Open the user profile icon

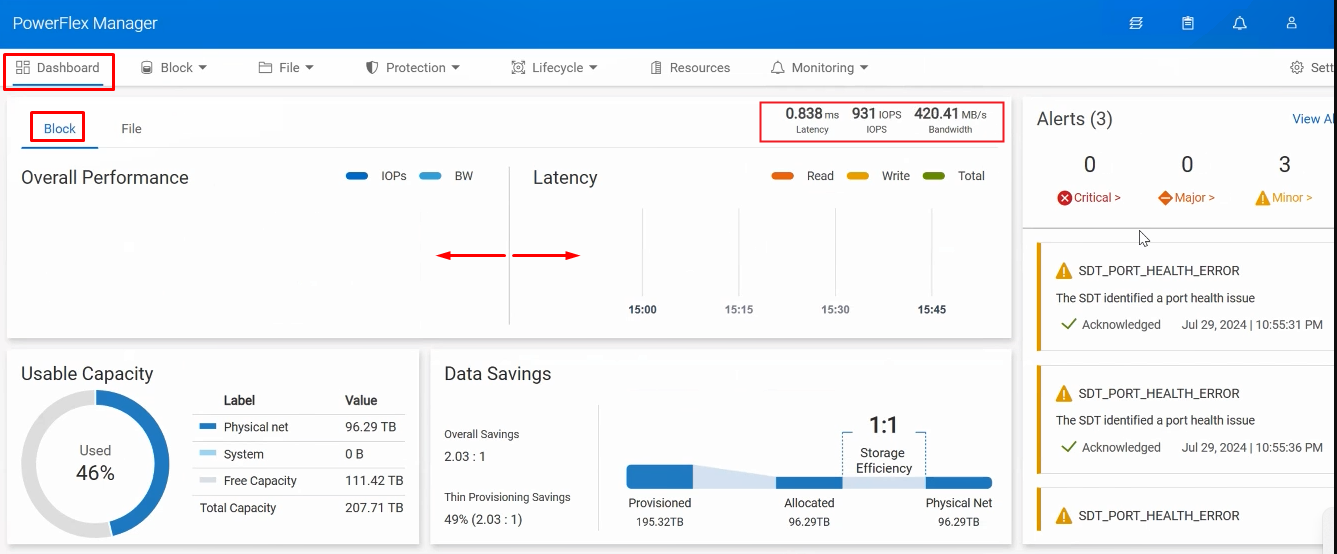(x=1292, y=23)
